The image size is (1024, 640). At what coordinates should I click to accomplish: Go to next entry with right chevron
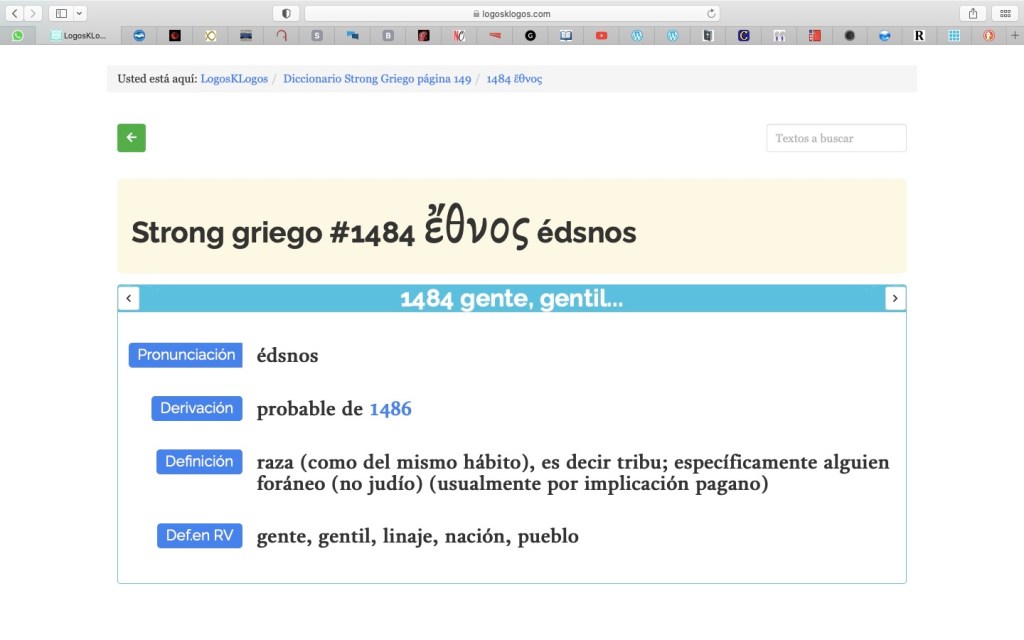tap(895, 298)
